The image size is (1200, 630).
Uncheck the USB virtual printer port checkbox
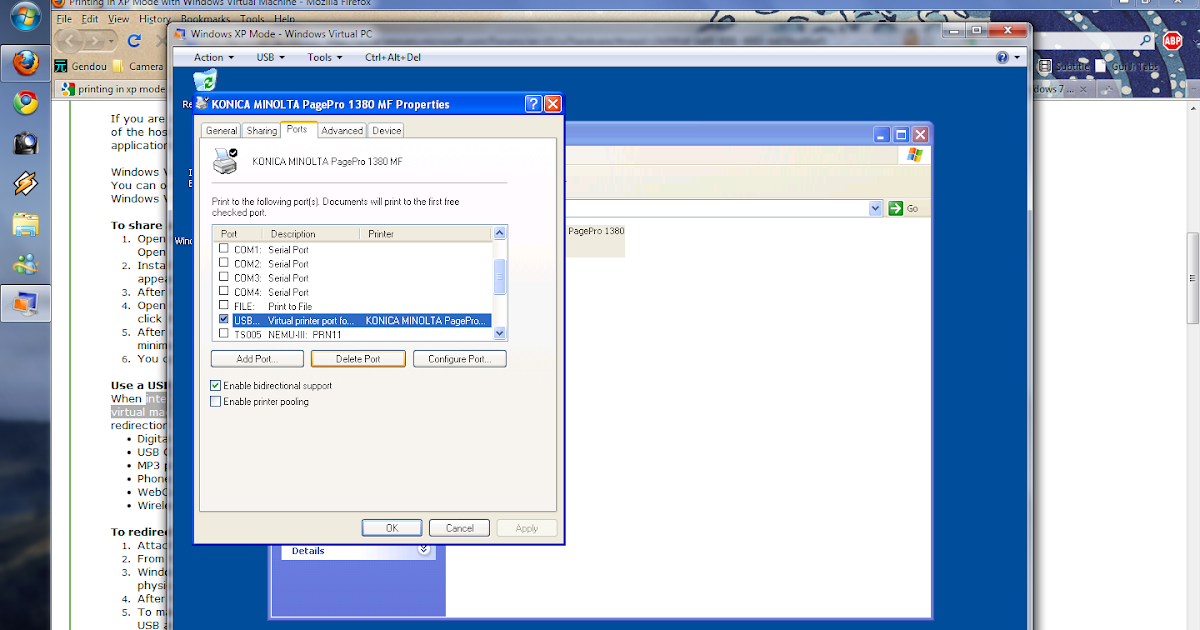[224, 320]
